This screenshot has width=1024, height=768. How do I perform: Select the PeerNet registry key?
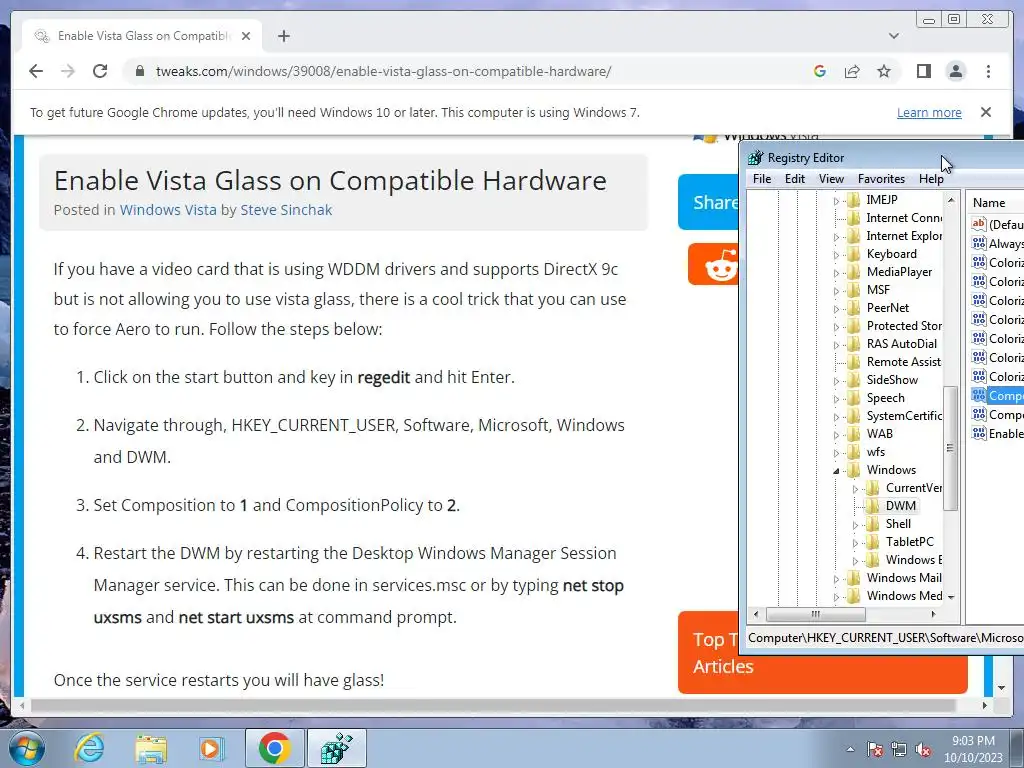[888, 308]
